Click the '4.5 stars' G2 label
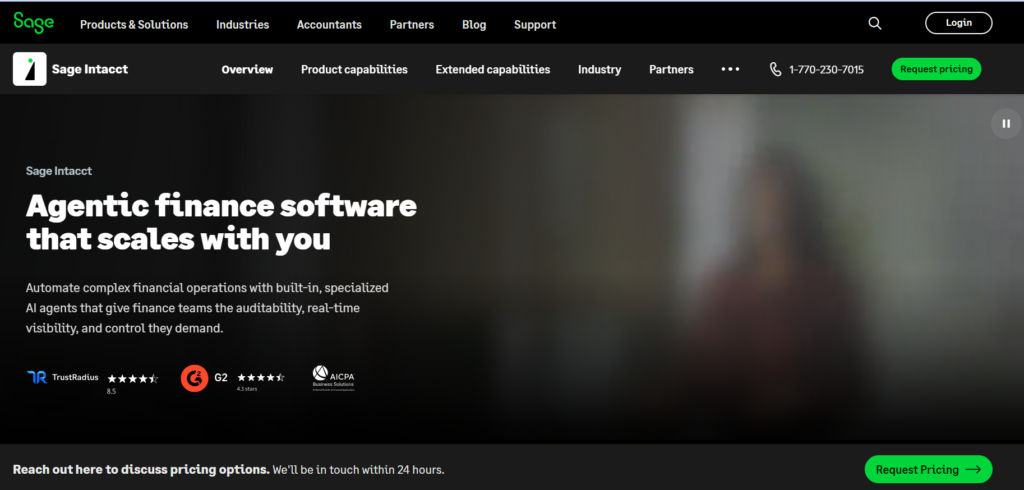The height and width of the screenshot is (490, 1024). tap(246, 389)
